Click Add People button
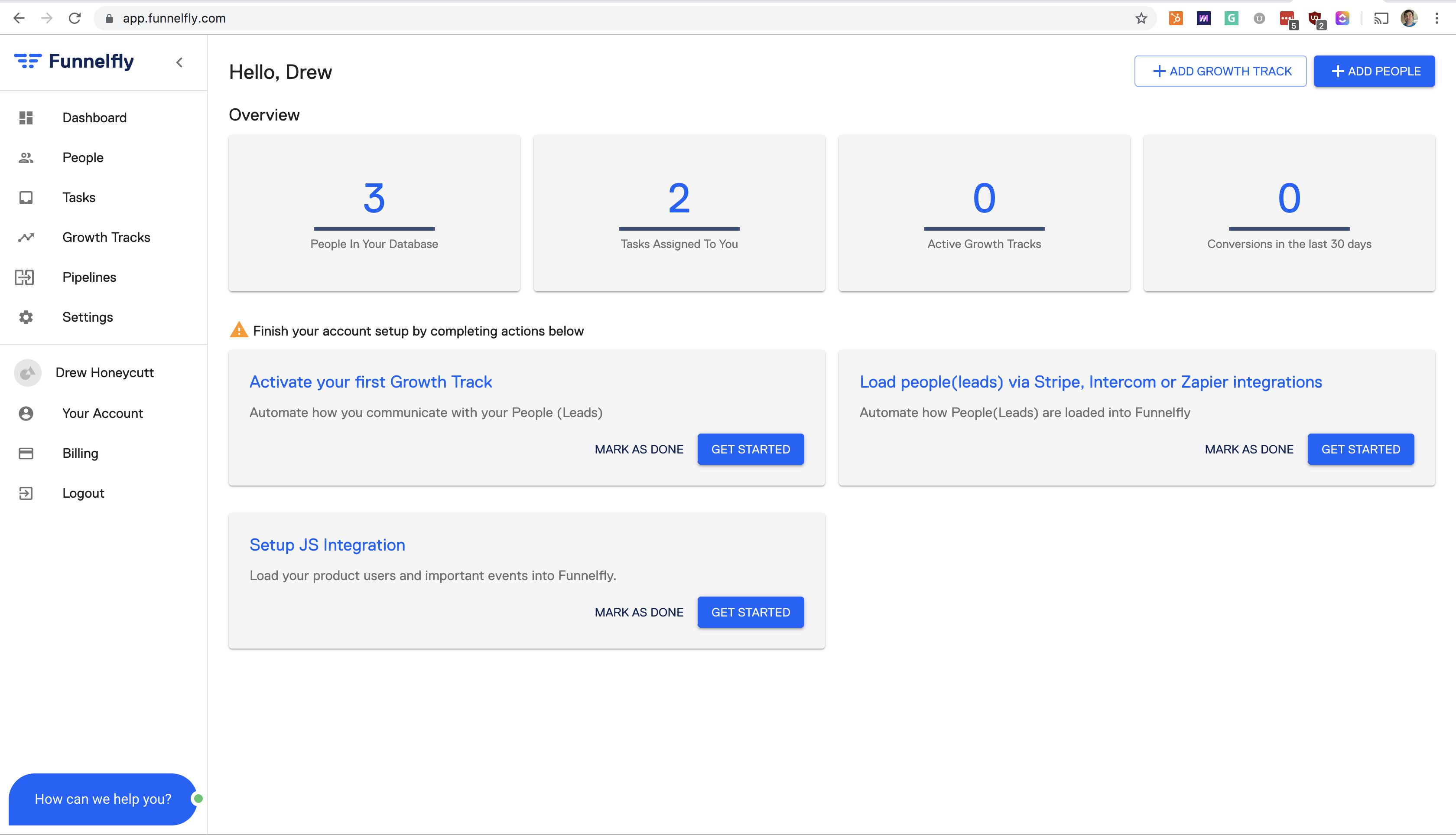The width and height of the screenshot is (1456, 835). point(1374,71)
